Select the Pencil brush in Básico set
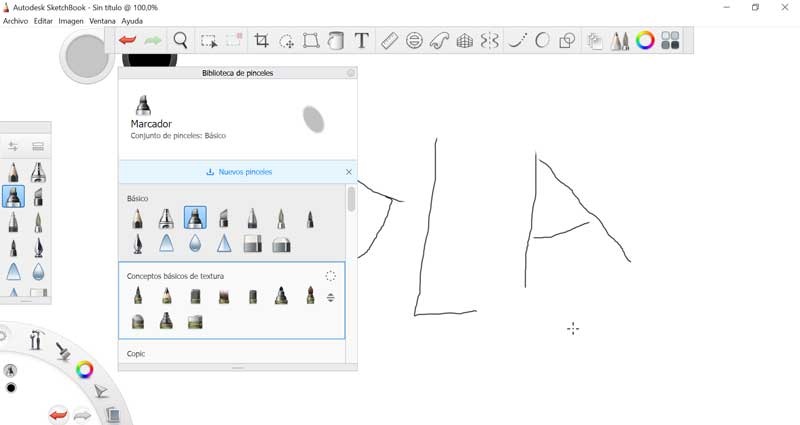Screen dimensions: 800x425 [x=137, y=218]
